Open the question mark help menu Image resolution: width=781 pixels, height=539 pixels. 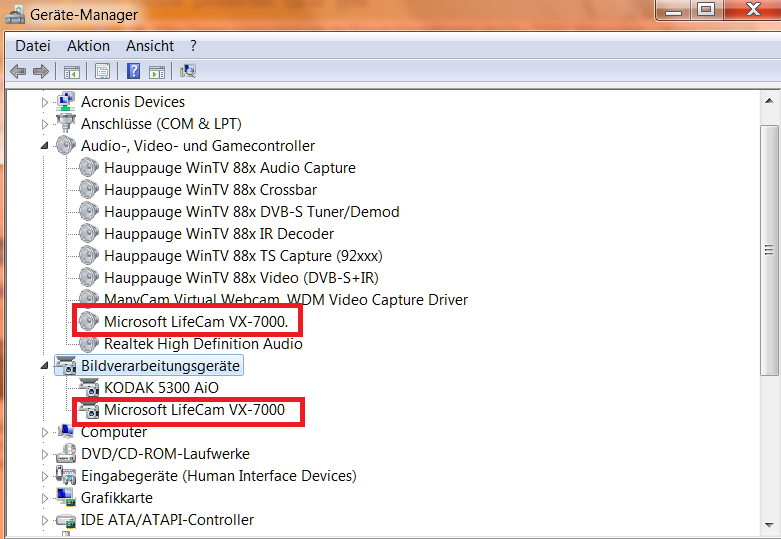coord(193,46)
